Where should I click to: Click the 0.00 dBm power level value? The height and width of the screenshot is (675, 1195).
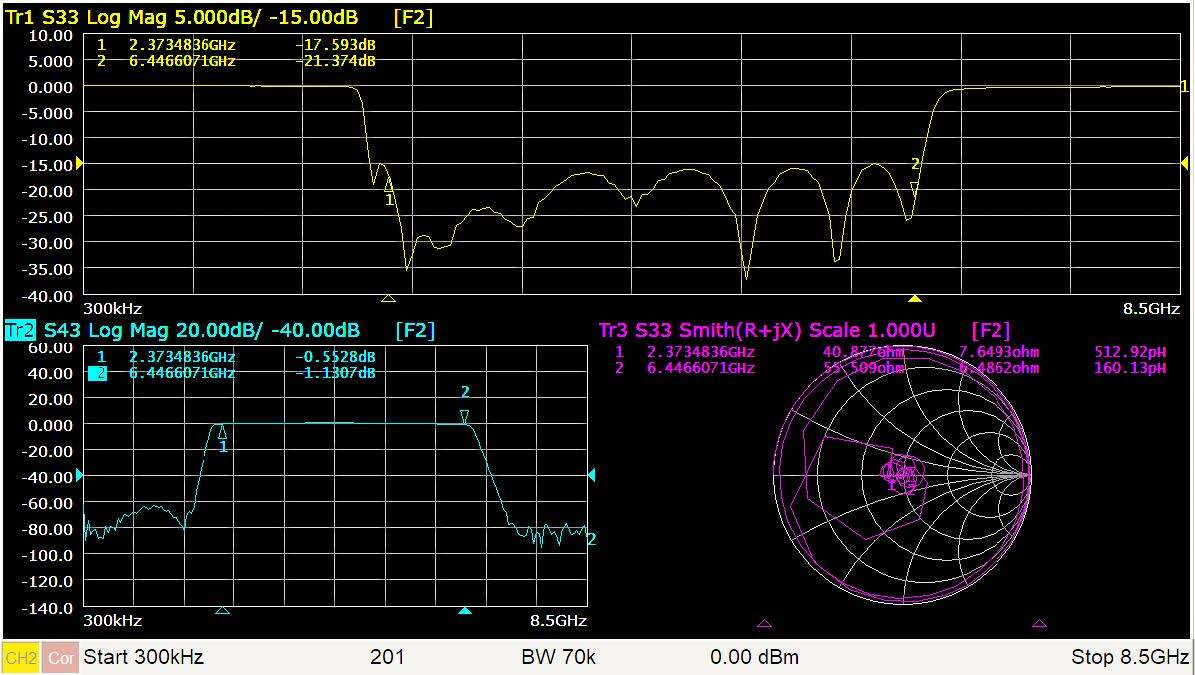pyautogui.click(x=754, y=657)
